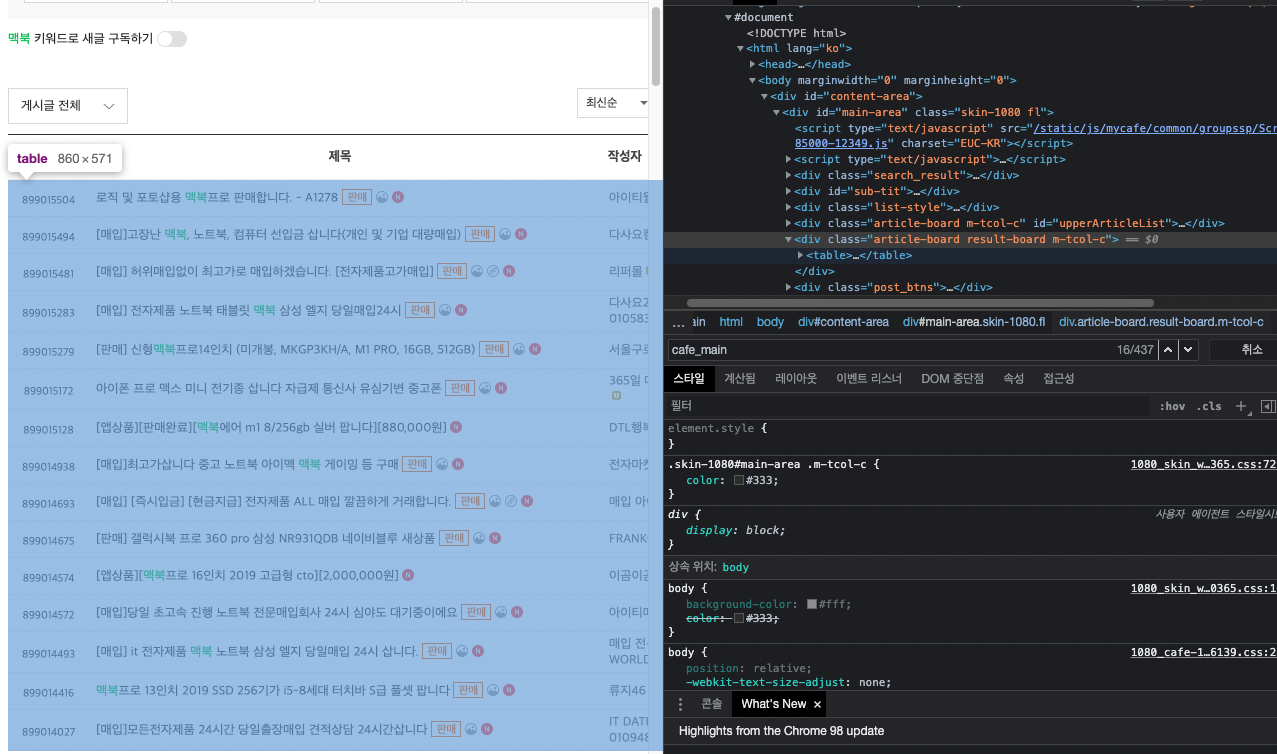1277x754 pixels.
Task: Click 판매 badge on post 899015494
Action: 480,234
